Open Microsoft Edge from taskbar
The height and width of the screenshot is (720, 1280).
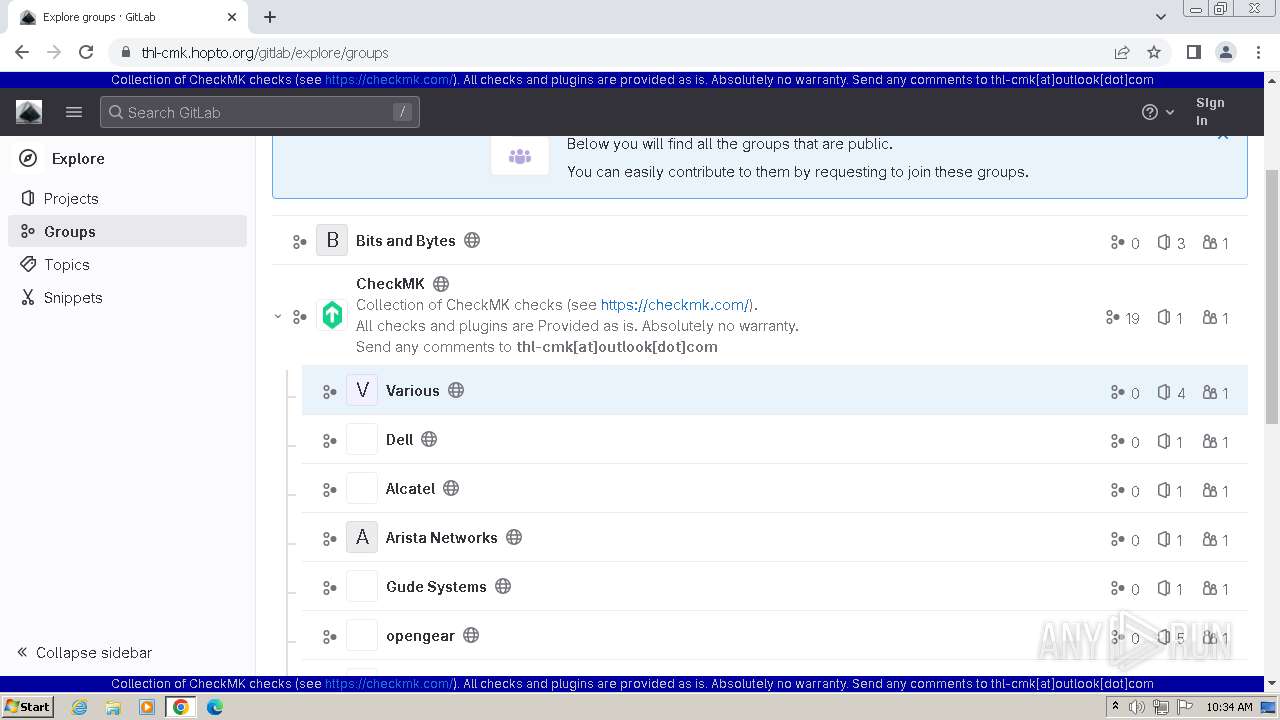tap(215, 707)
